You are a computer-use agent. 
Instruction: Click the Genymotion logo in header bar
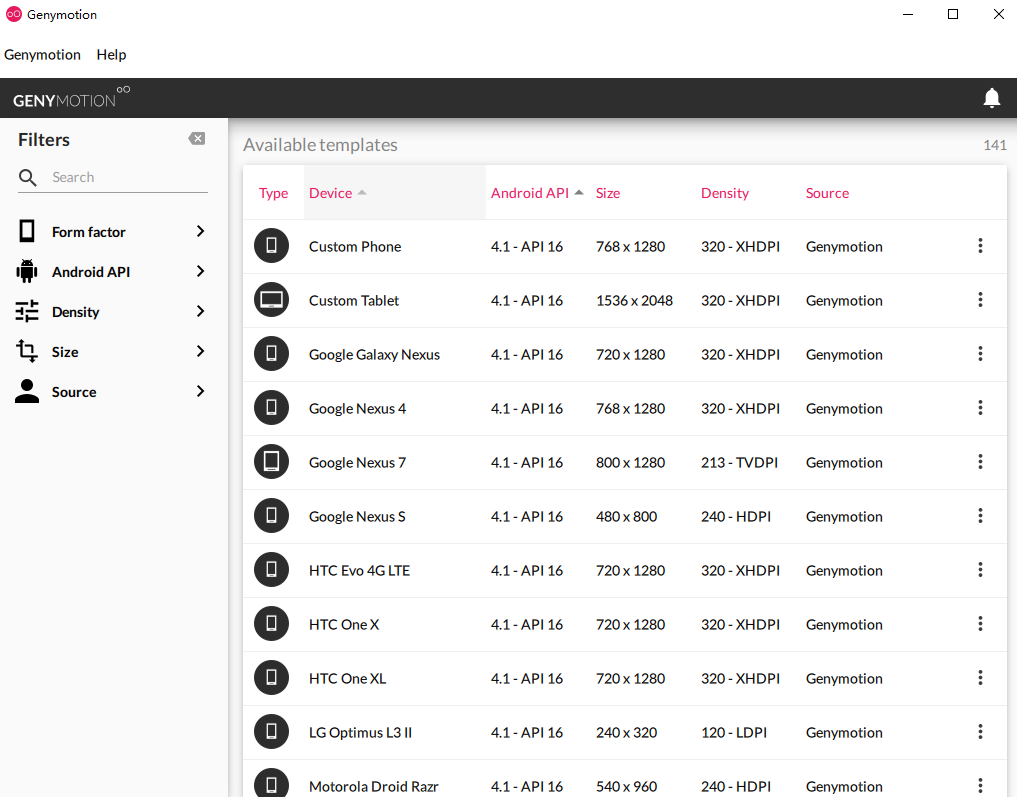click(x=71, y=98)
